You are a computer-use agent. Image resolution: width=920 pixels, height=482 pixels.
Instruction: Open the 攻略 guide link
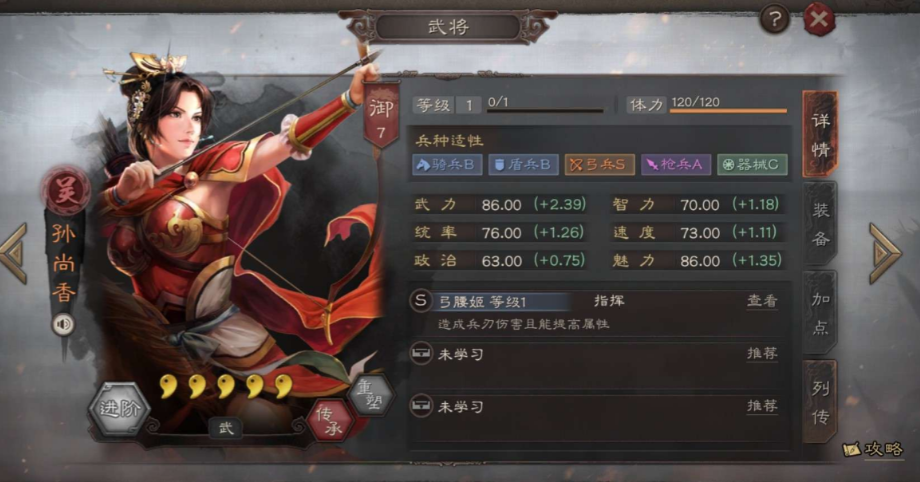[873, 449]
